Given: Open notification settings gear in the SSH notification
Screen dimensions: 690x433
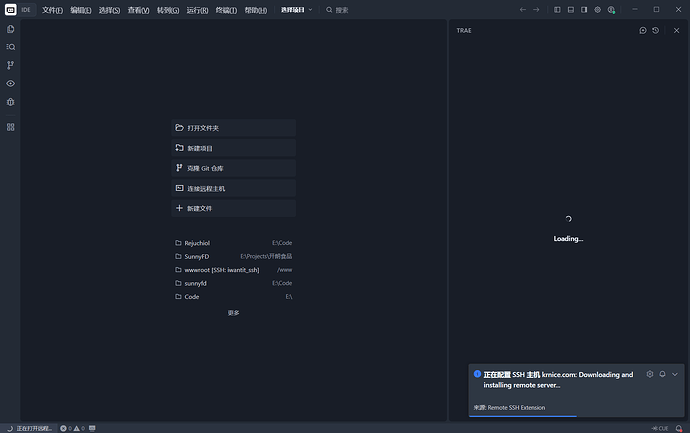Looking at the screenshot, I should pyautogui.click(x=650, y=374).
